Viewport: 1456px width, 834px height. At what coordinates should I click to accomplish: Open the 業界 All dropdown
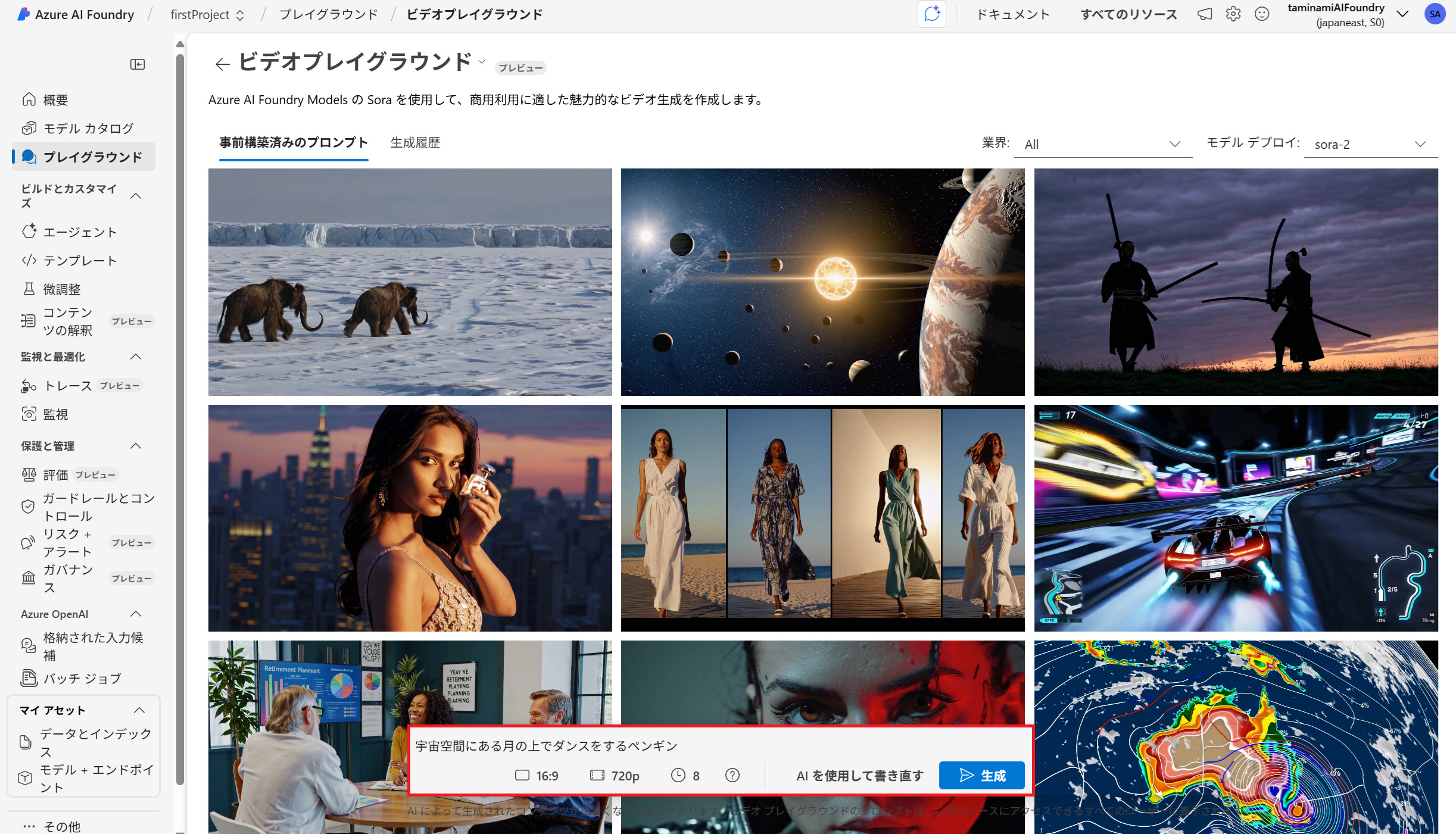1102,144
